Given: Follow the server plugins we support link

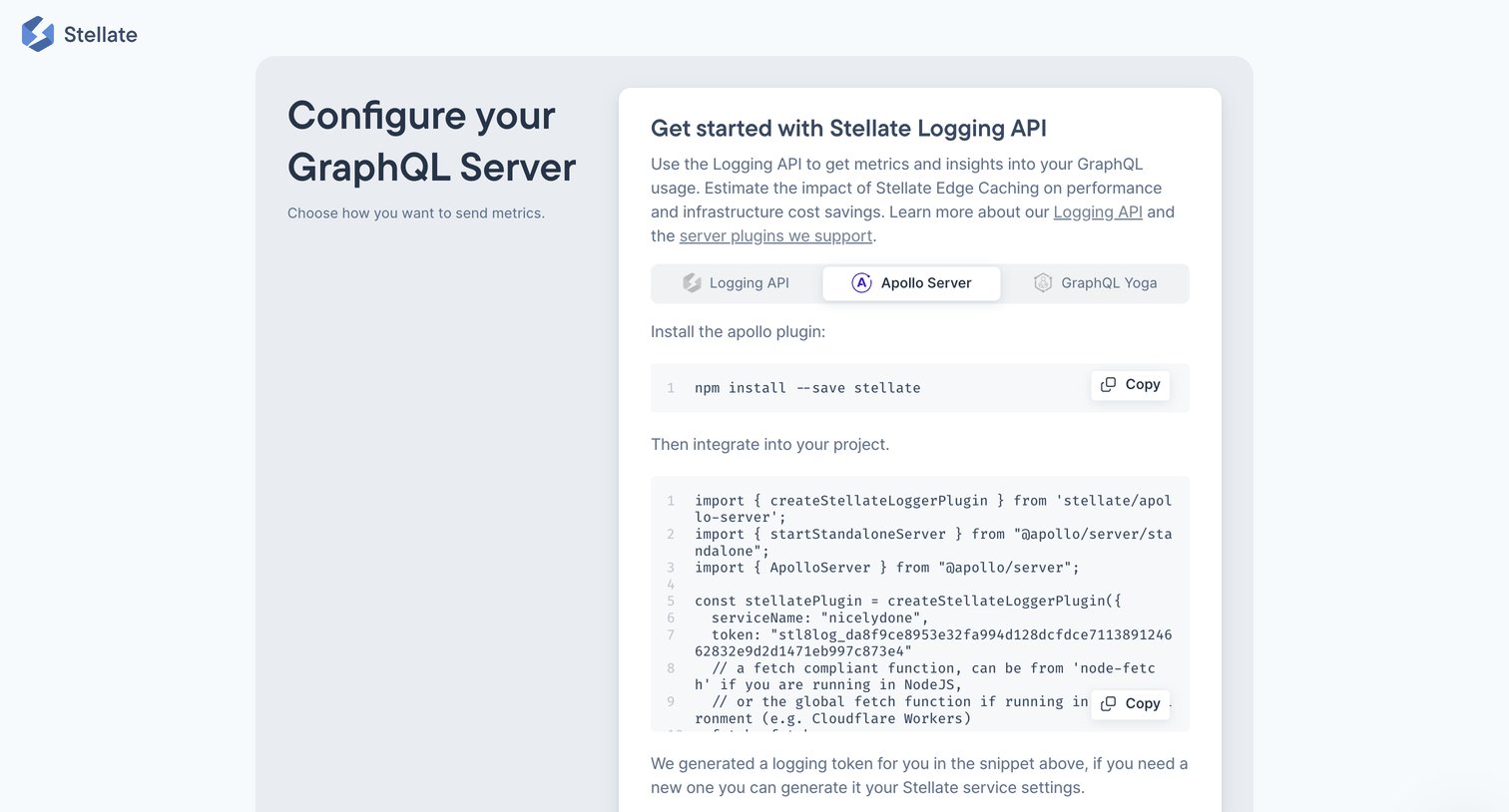Looking at the screenshot, I should pos(776,235).
